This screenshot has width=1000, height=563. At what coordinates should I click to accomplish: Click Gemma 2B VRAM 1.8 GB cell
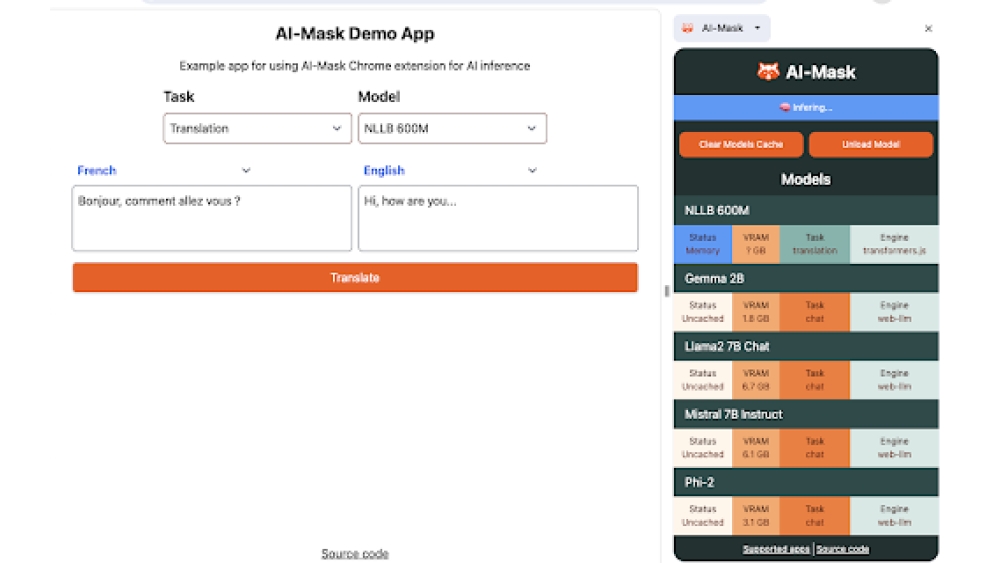[x=756, y=312]
